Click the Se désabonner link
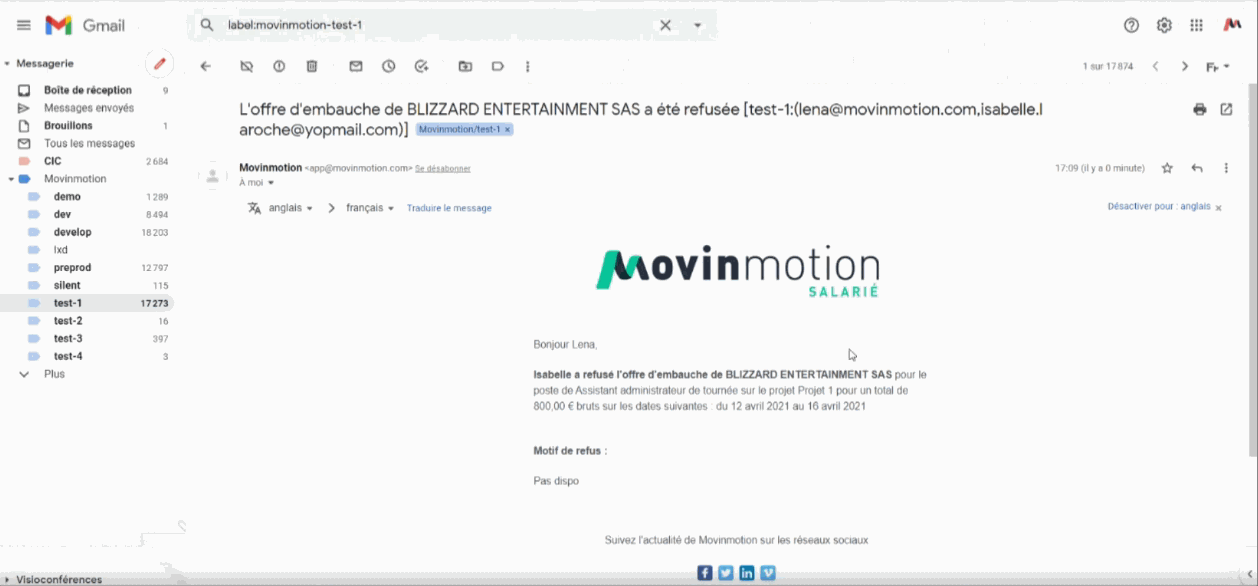Viewport: 1258px width, 586px height. 443,169
